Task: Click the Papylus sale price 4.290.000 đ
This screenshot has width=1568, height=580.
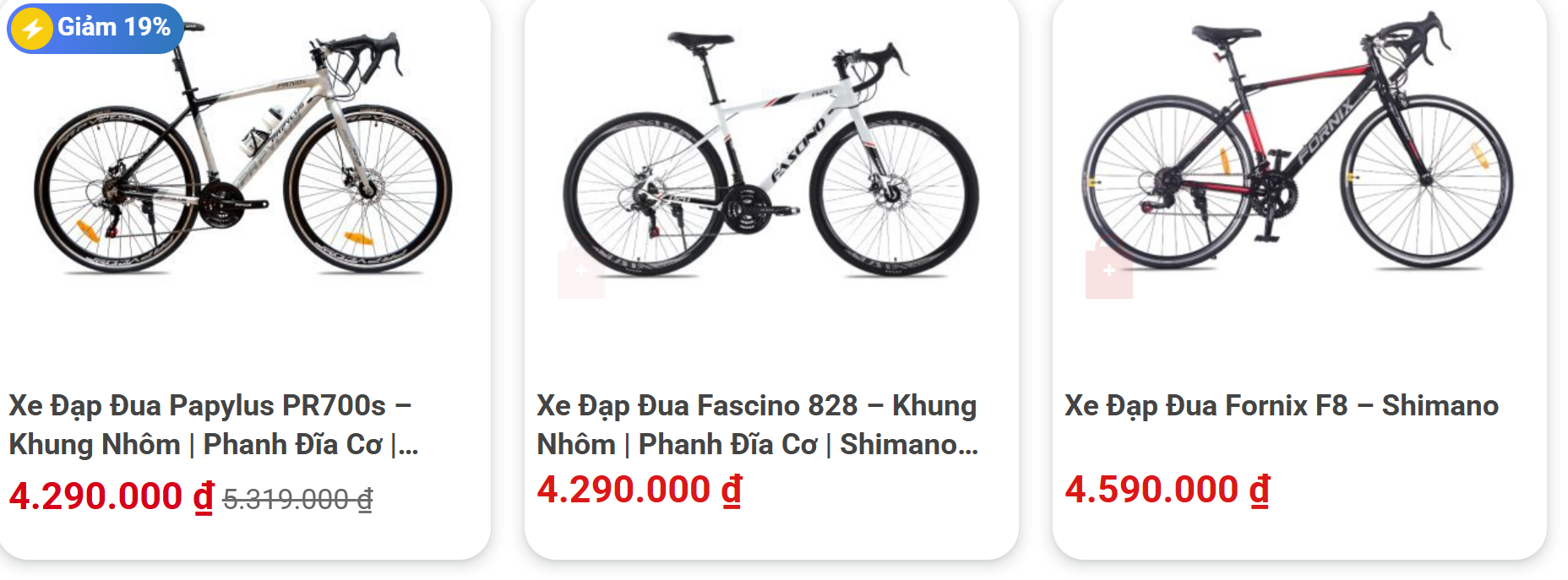Action: (x=111, y=496)
